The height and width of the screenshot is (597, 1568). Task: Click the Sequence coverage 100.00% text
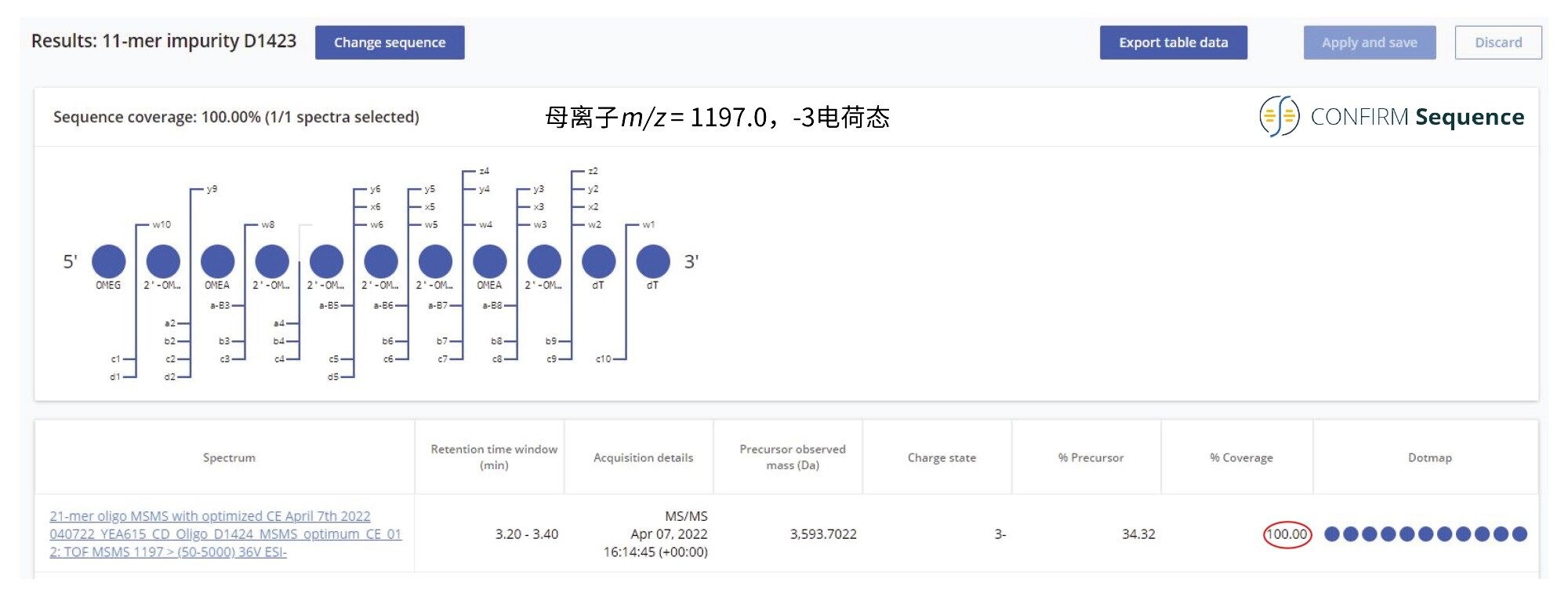[236, 117]
